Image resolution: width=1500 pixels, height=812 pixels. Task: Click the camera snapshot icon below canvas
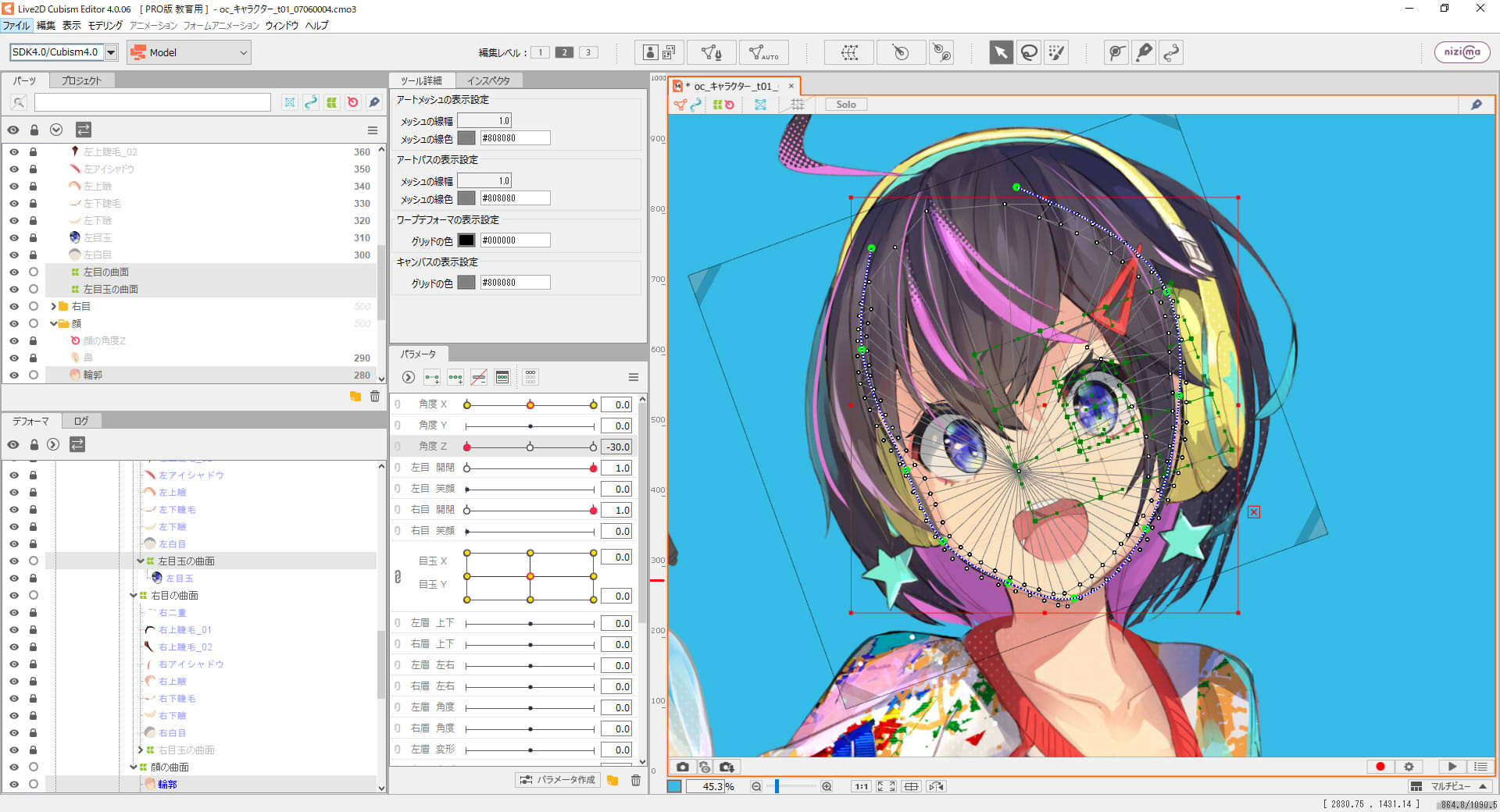[x=682, y=767]
